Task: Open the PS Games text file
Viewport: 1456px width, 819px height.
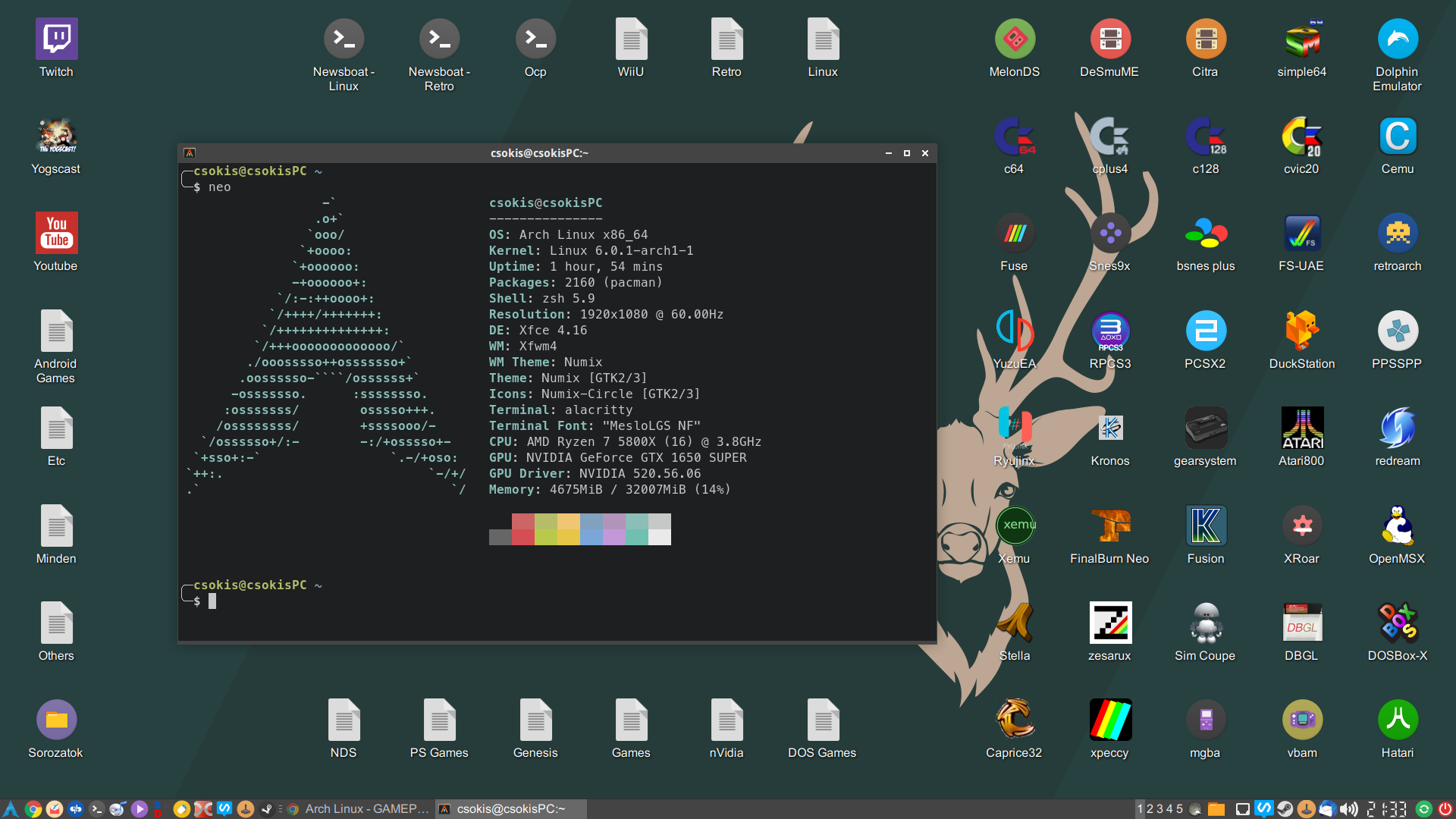Action: [x=439, y=720]
